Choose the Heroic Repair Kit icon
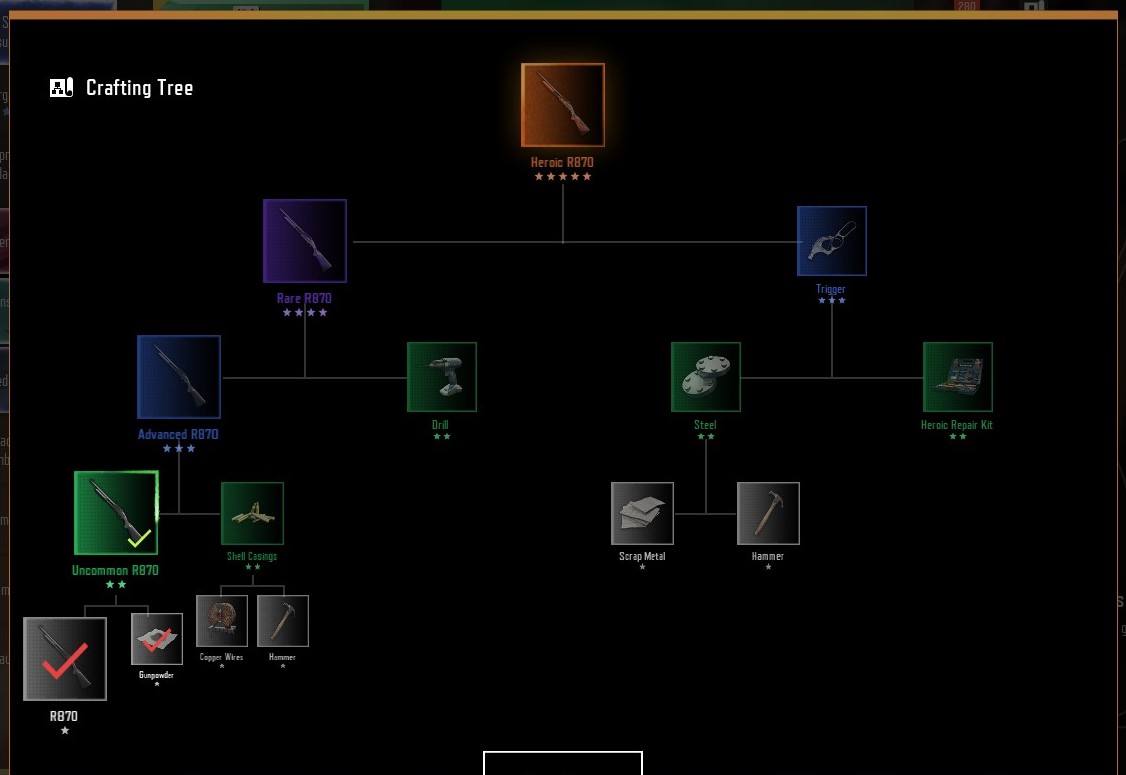Image resolution: width=1126 pixels, height=775 pixels. point(957,377)
